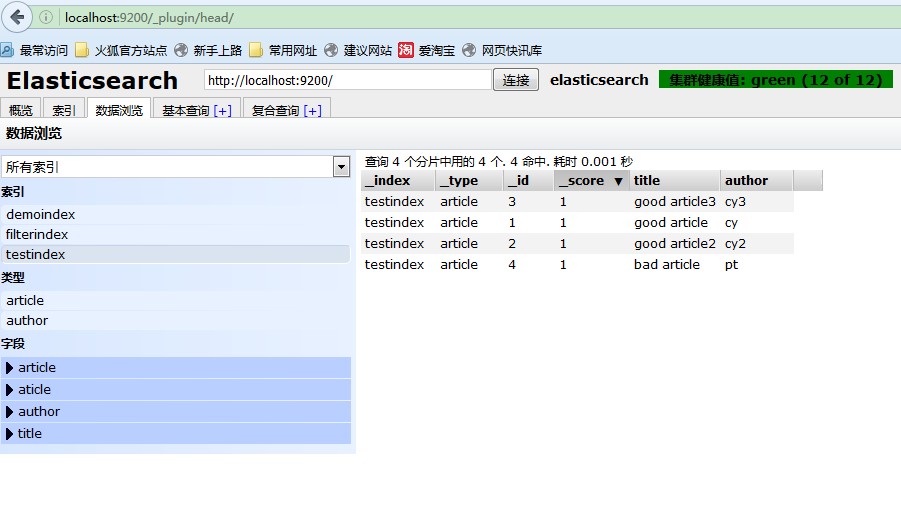Open plus menu beside 复合查询 tab
Image resolution: width=901 pixels, height=511 pixels.
pos(313,110)
